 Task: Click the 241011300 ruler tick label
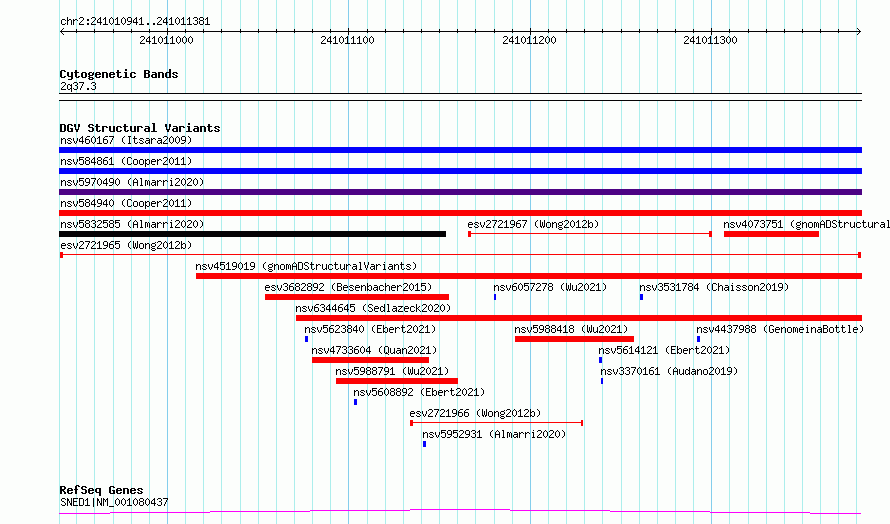pyautogui.click(x=710, y=40)
